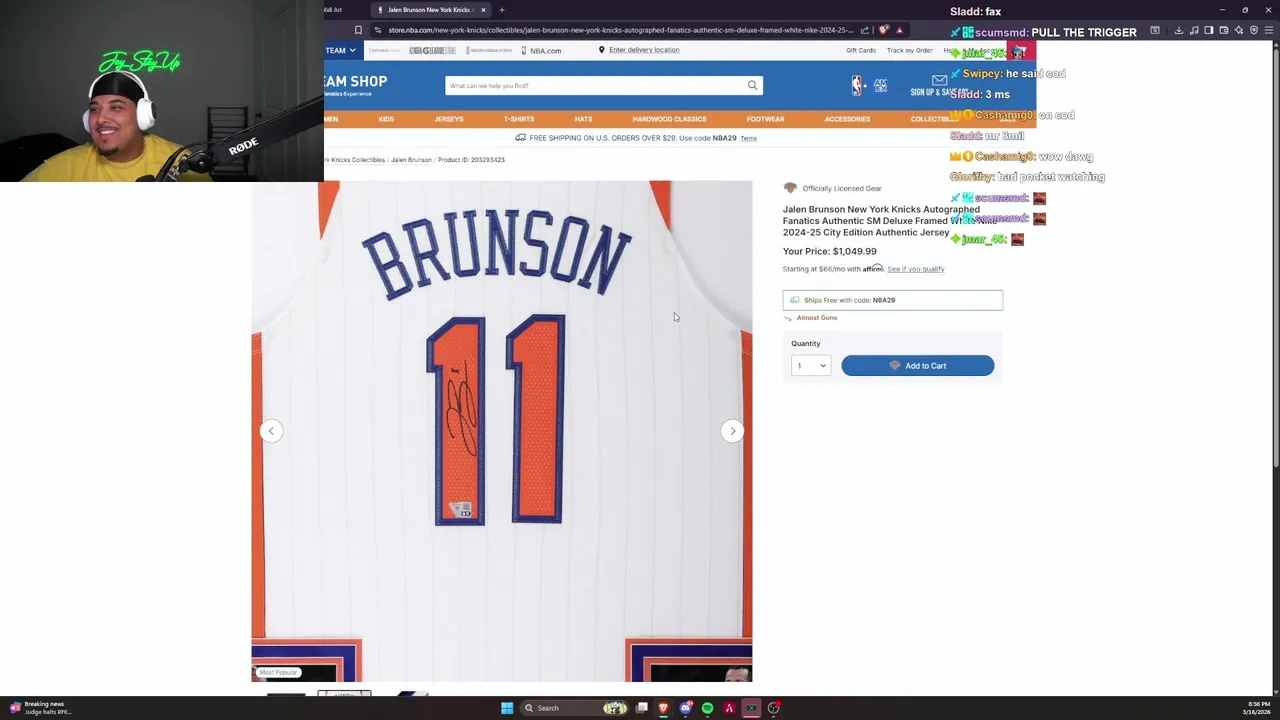Open Spotify from the taskbar

click(x=707, y=708)
